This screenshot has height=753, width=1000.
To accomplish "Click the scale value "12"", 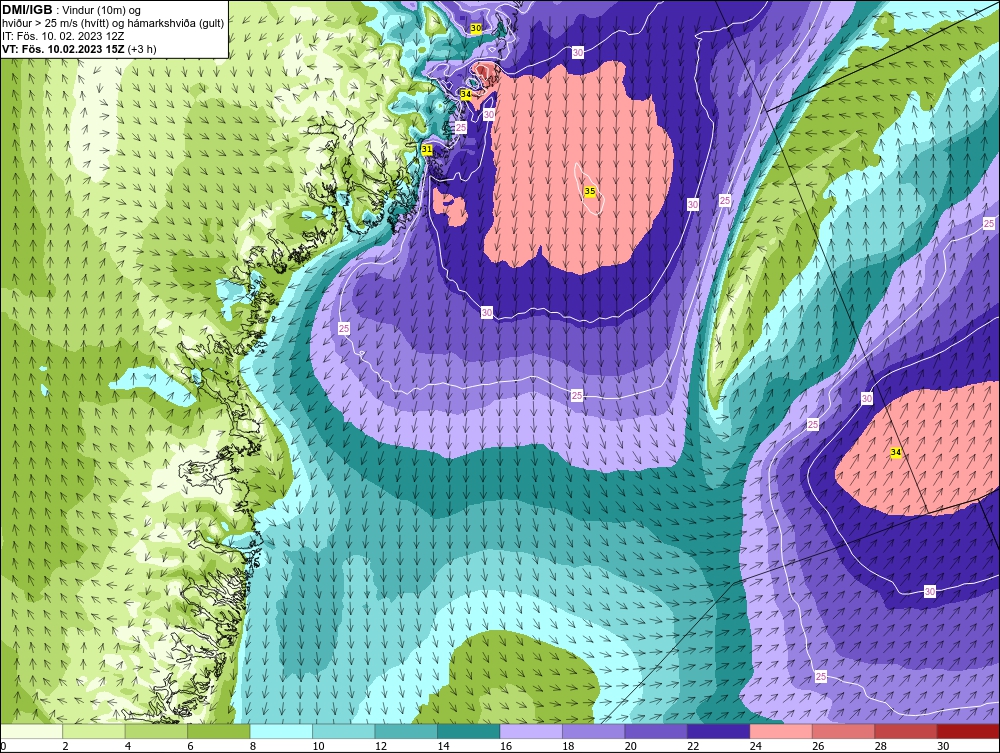I will point(381,746).
